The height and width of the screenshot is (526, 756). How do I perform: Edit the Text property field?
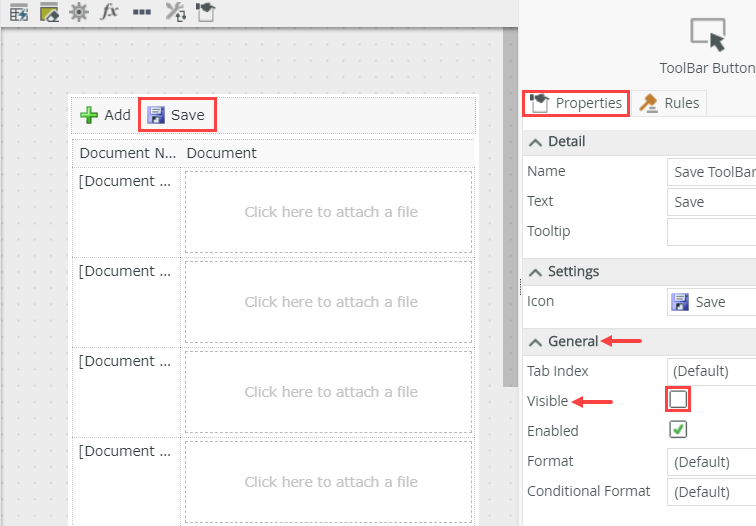point(712,202)
